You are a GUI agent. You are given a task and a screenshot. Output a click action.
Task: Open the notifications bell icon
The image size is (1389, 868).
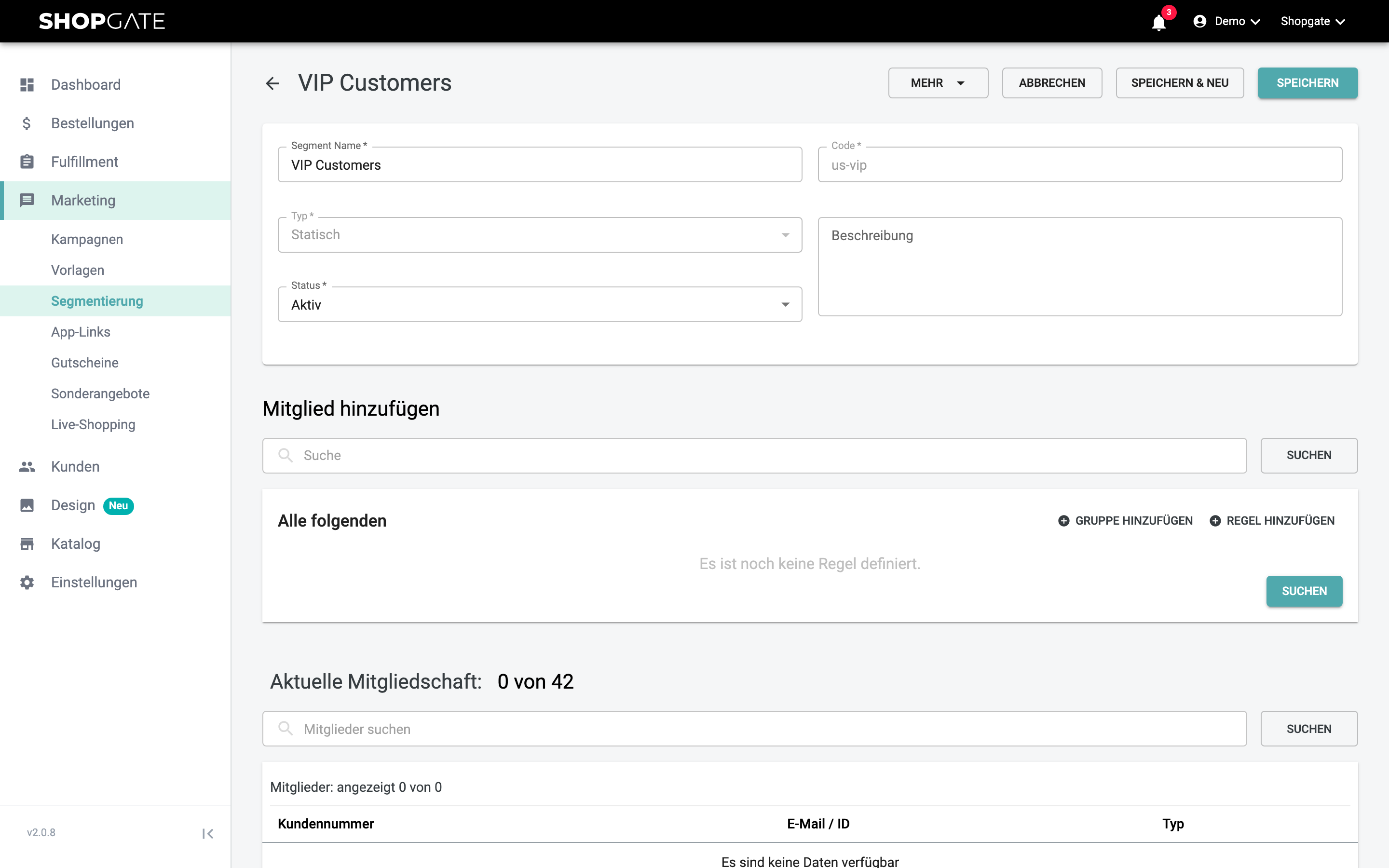(x=1159, y=22)
